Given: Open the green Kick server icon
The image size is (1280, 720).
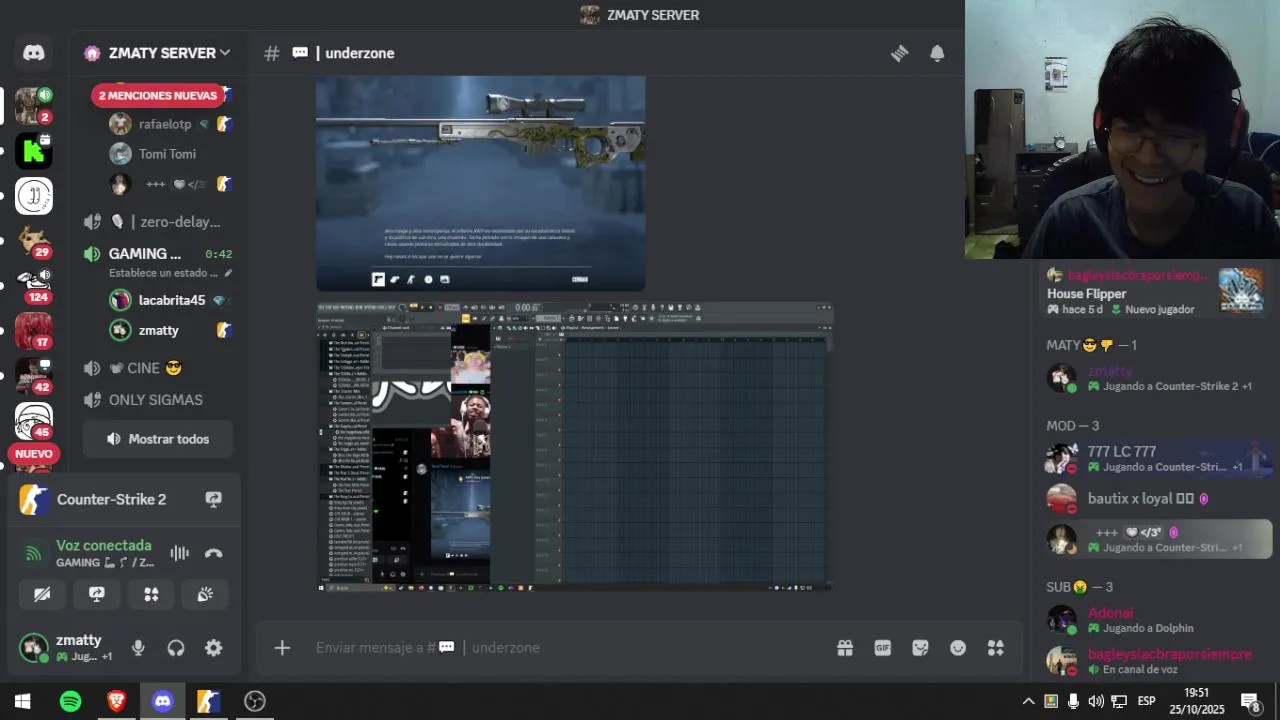Looking at the screenshot, I should (34, 150).
